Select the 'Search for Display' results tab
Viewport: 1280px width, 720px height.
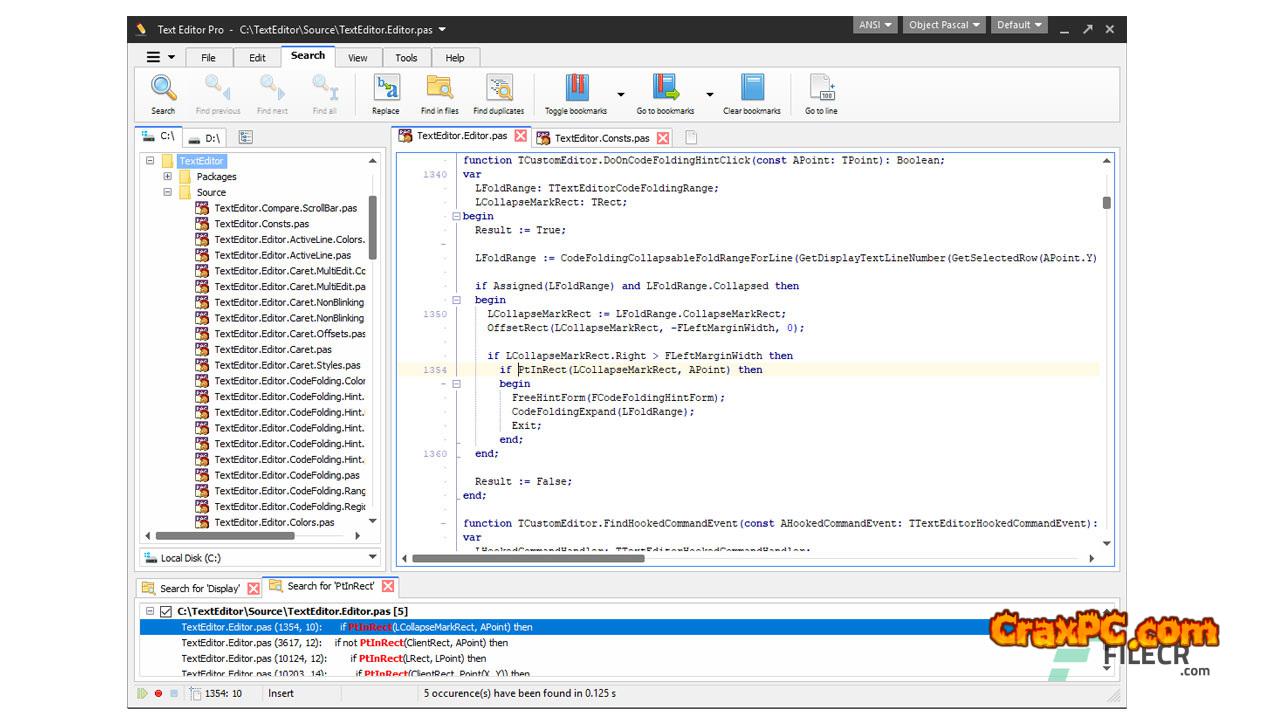199,588
